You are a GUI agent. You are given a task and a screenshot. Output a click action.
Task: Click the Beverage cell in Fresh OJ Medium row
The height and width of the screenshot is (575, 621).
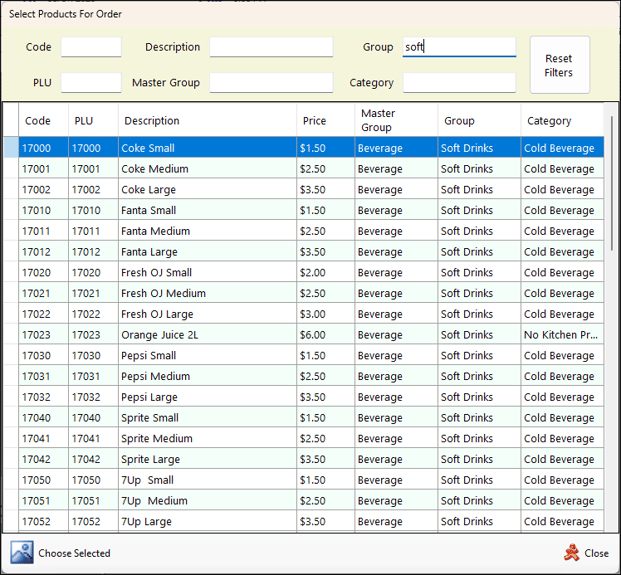[396, 293]
